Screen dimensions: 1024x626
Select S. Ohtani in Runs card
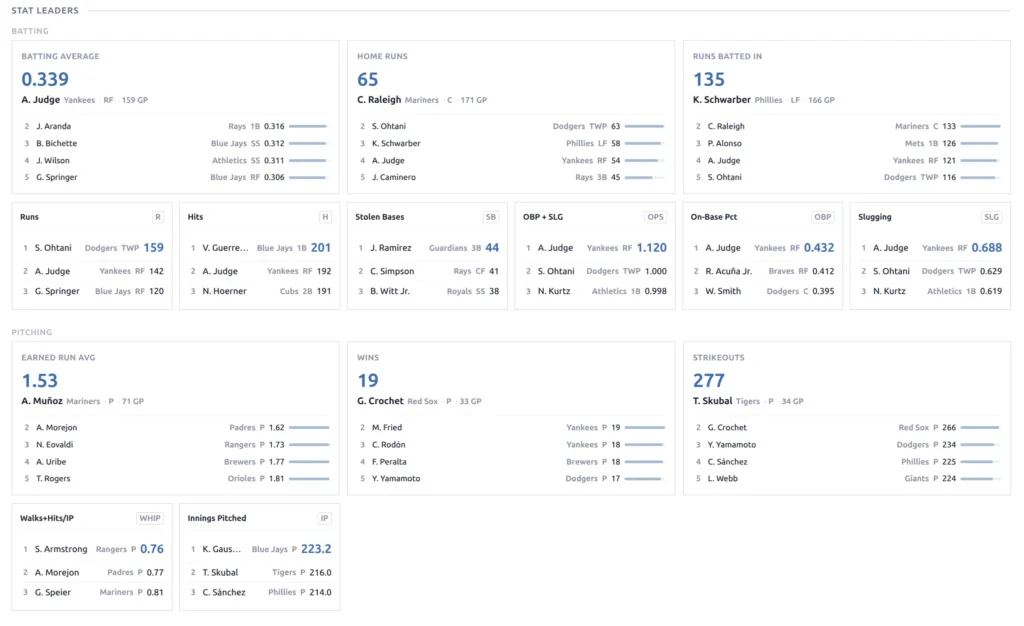53,248
